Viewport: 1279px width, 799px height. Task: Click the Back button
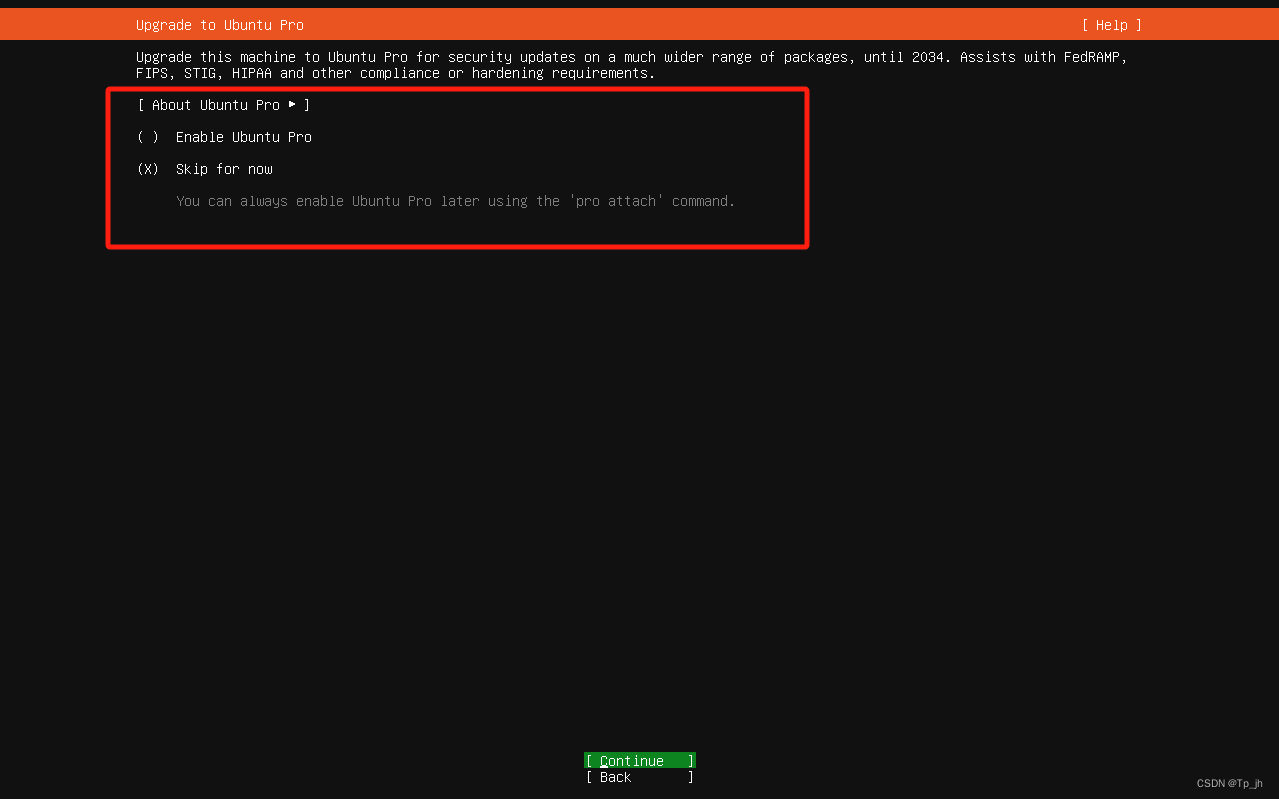point(640,777)
